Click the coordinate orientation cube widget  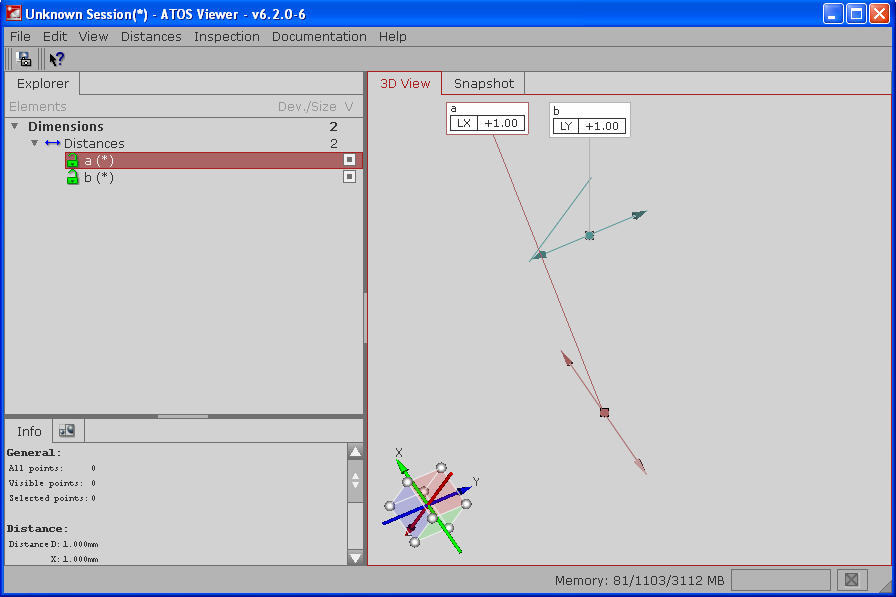click(429, 503)
